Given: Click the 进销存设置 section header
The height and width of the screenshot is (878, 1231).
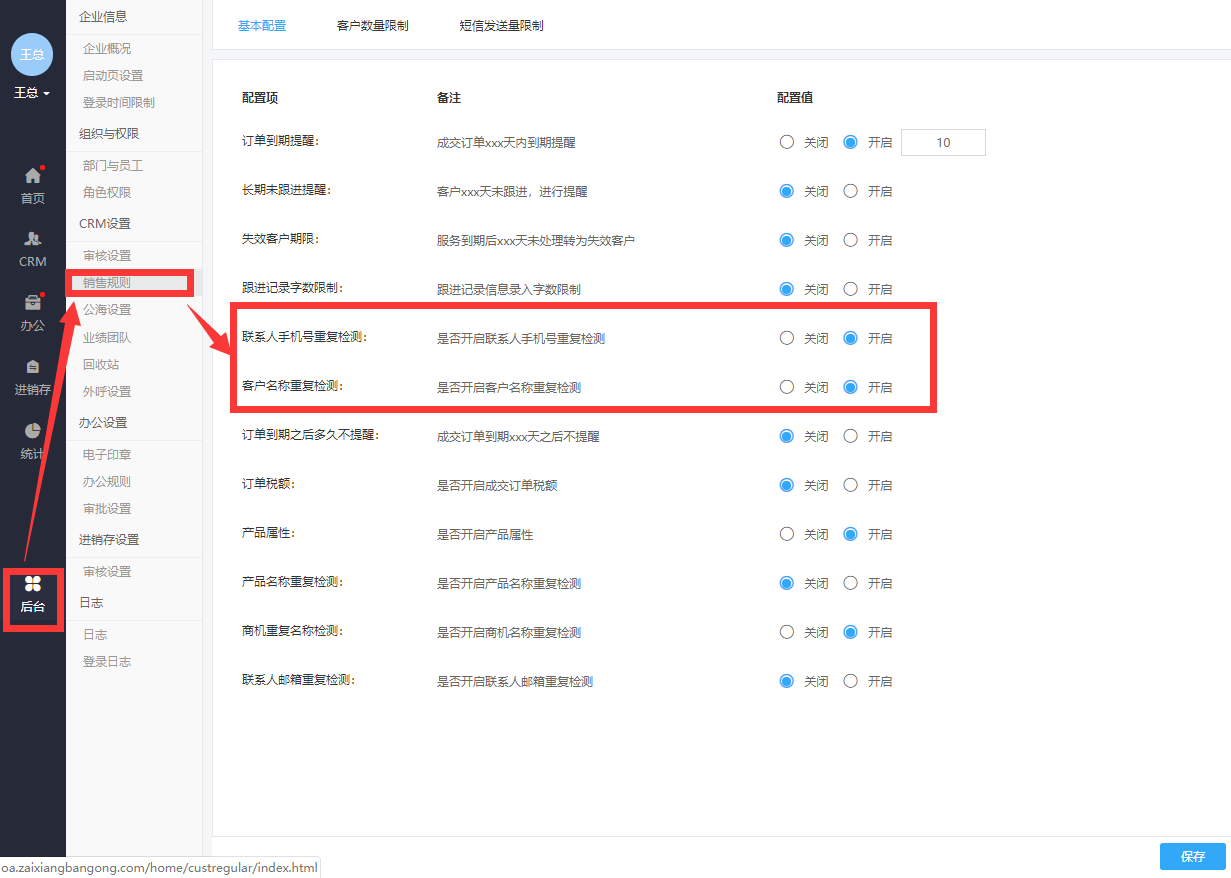Looking at the screenshot, I should [109, 539].
